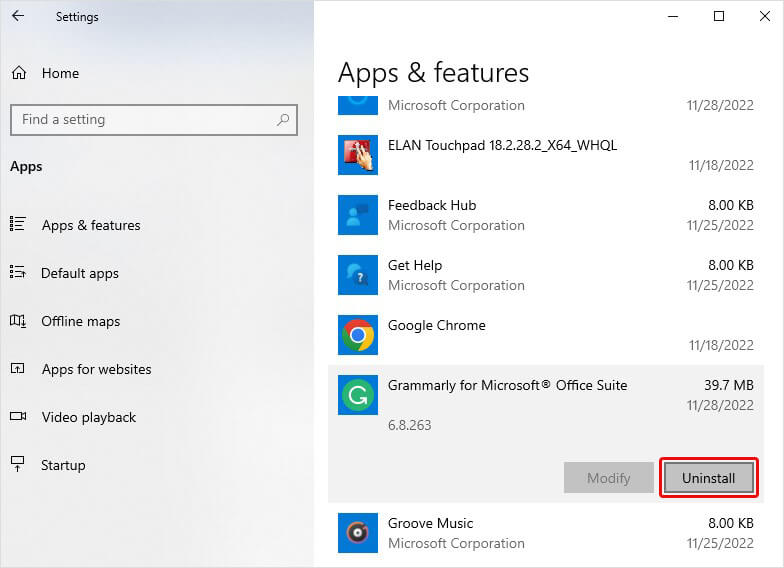Click the back arrow in Settings
Viewport: 784px width, 568px height.
tap(18, 16)
